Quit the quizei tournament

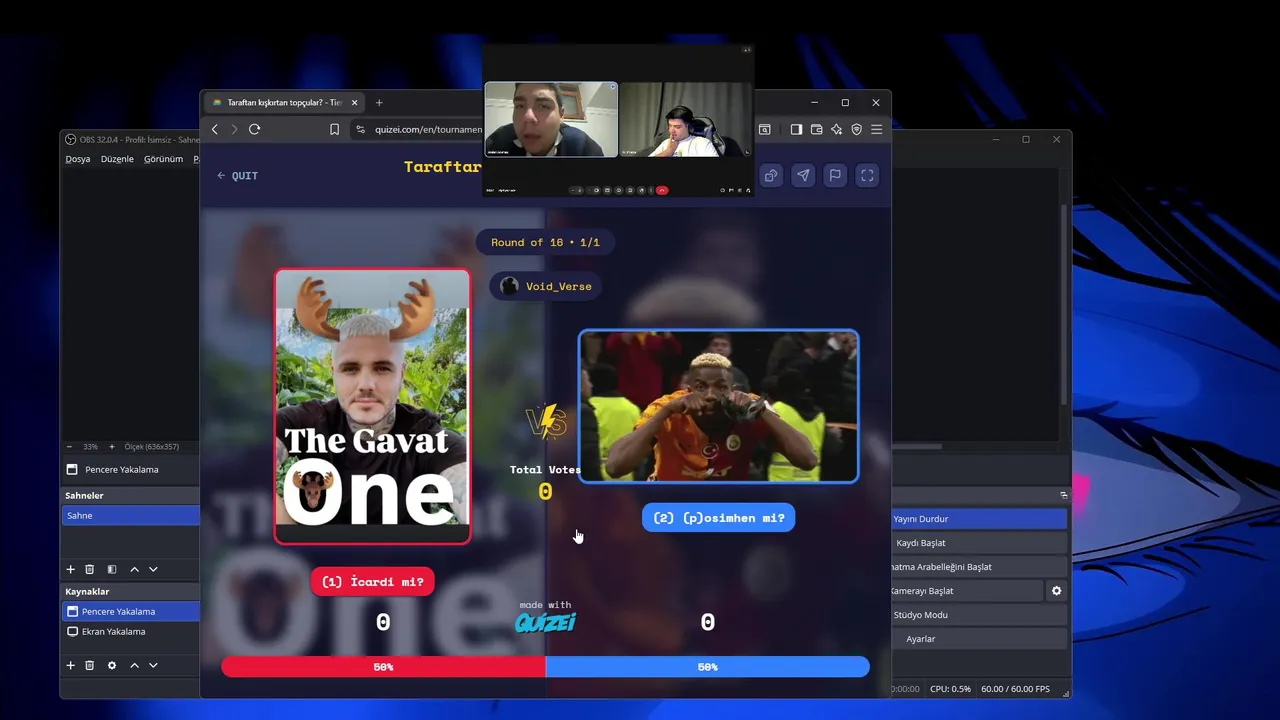point(237,175)
